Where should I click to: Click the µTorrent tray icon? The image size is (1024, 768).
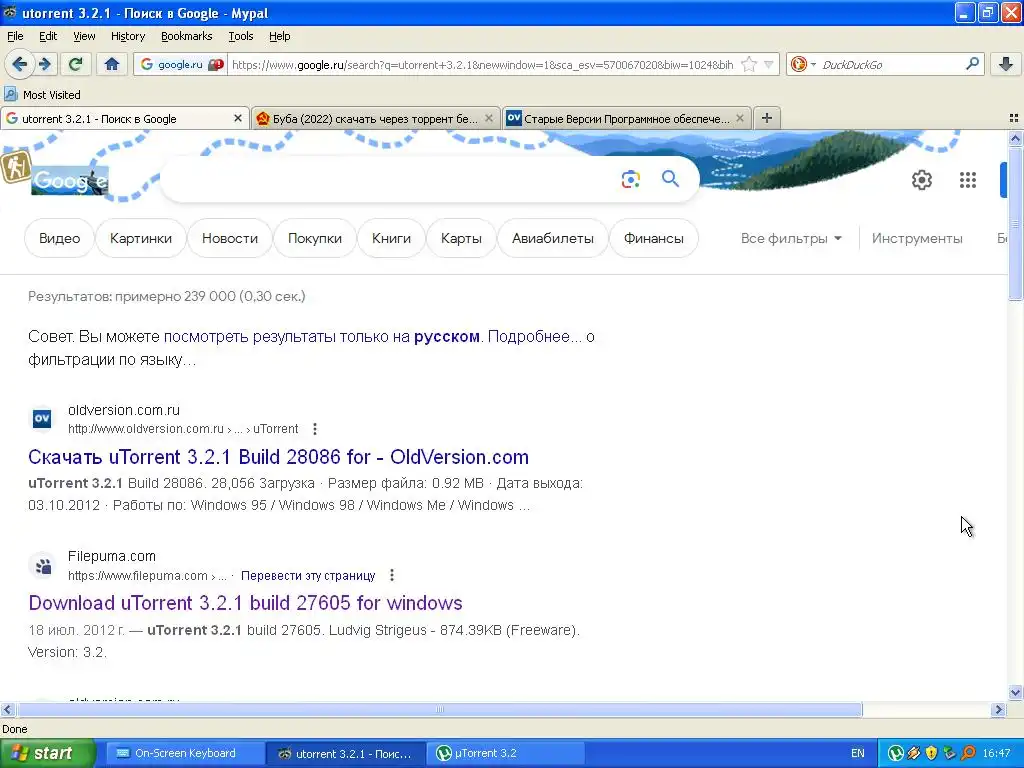click(x=895, y=753)
